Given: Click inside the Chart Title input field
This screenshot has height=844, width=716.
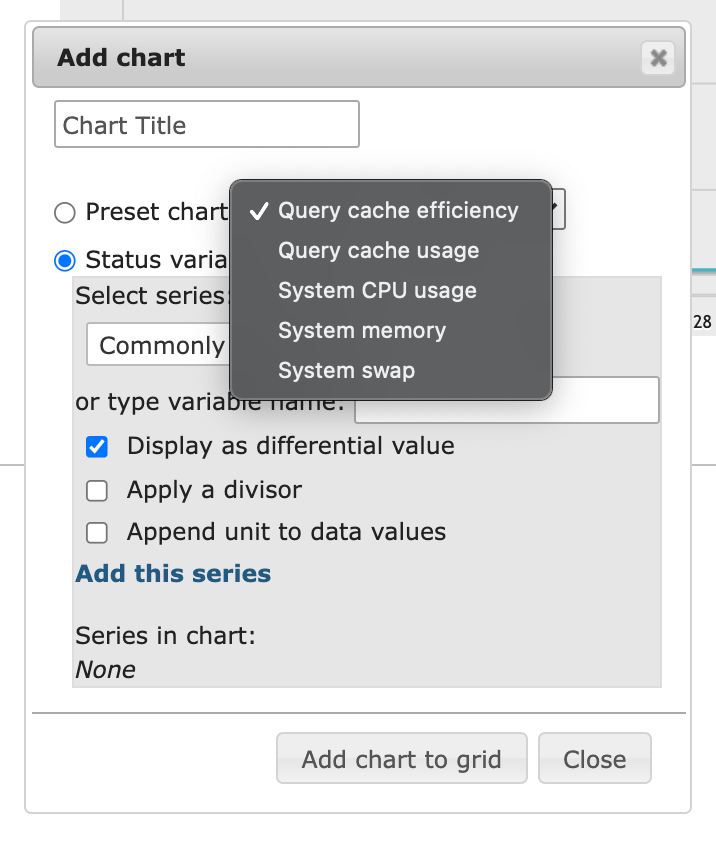Looking at the screenshot, I should [206, 123].
